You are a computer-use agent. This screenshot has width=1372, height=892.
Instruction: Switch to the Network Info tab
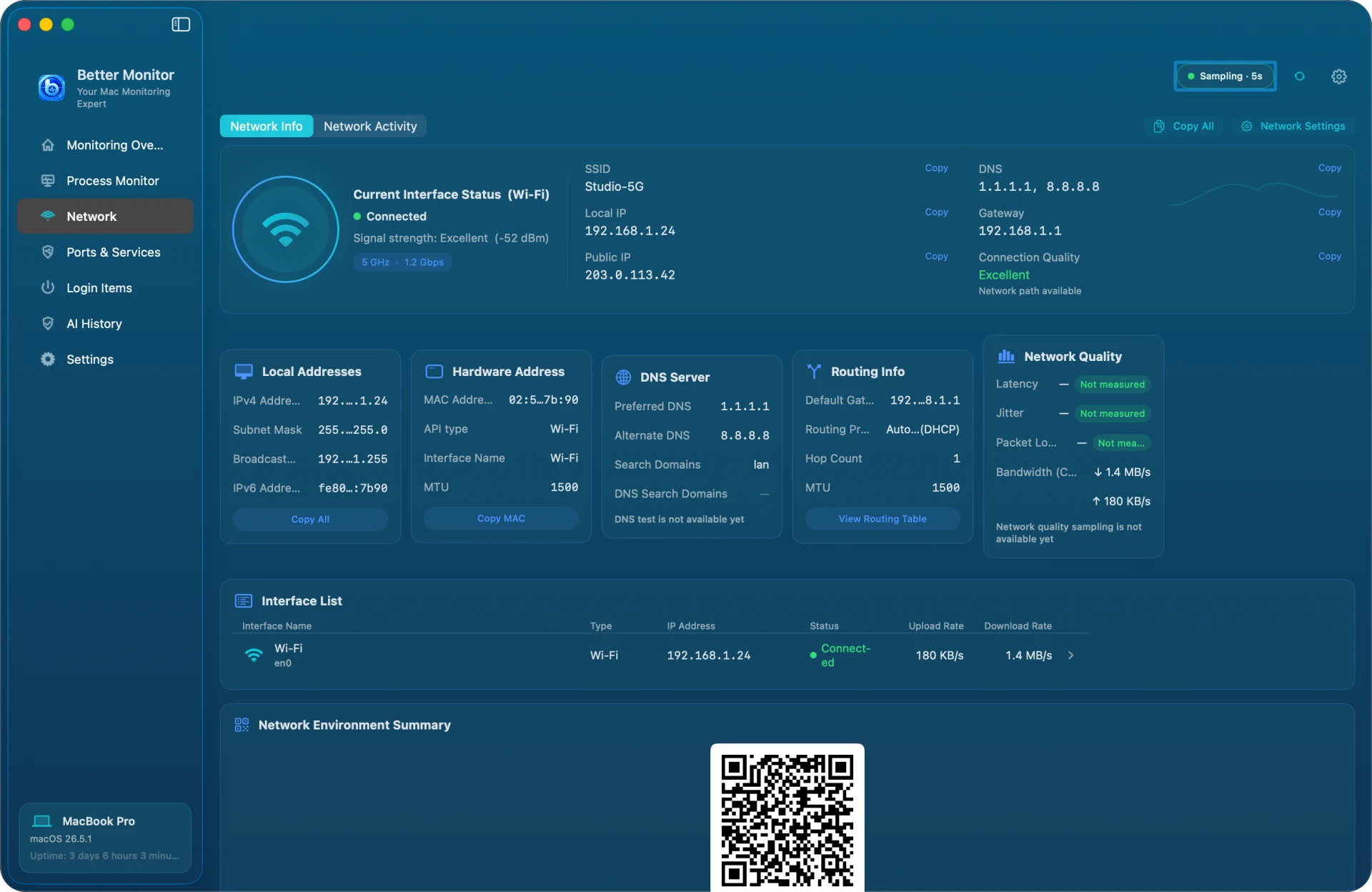click(267, 126)
